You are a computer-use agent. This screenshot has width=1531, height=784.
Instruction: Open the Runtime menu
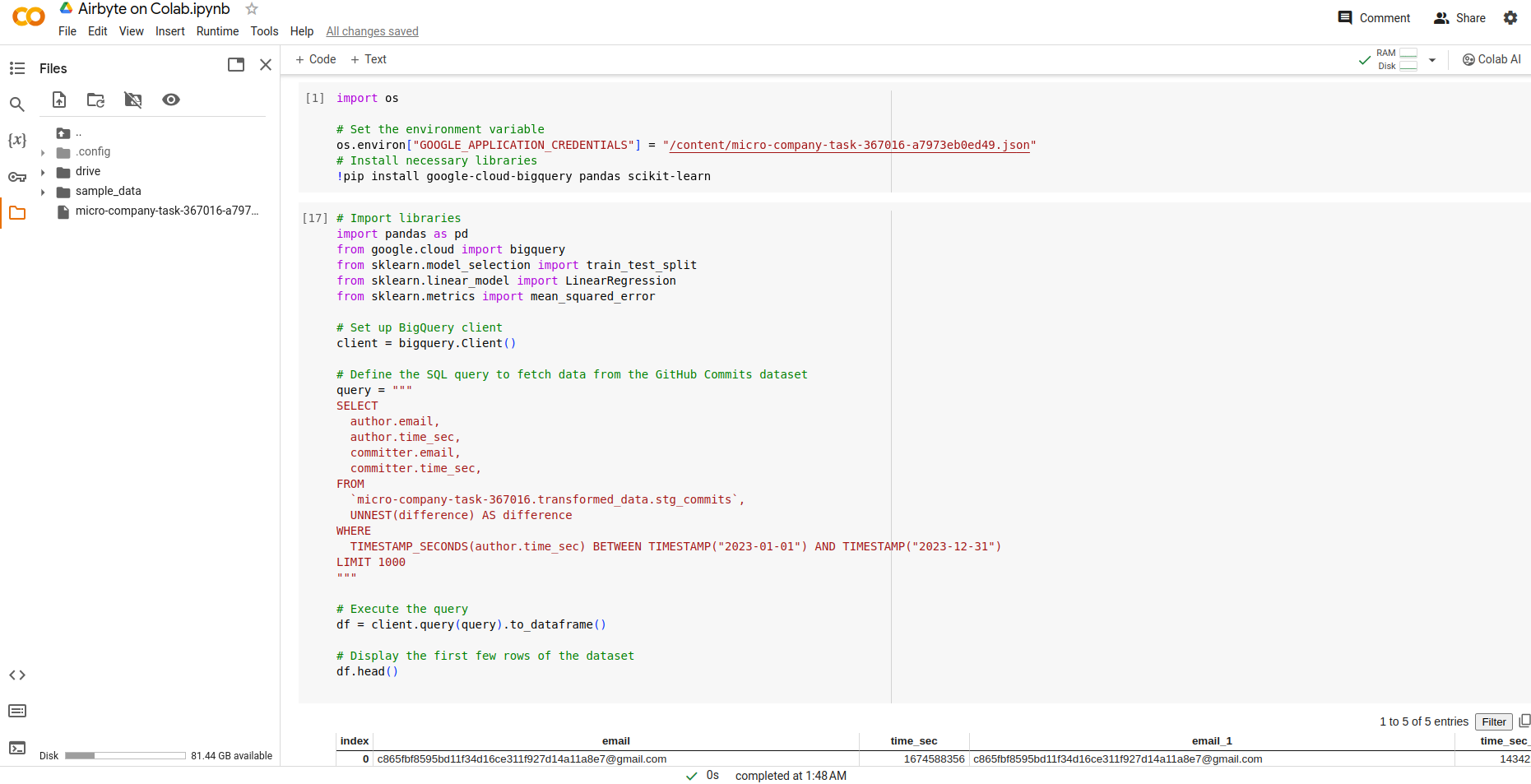[x=217, y=31]
